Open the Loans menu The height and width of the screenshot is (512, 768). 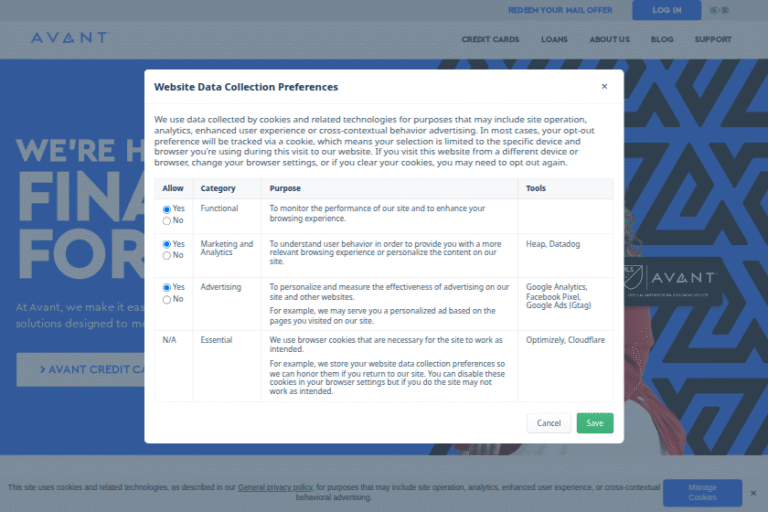[554, 40]
